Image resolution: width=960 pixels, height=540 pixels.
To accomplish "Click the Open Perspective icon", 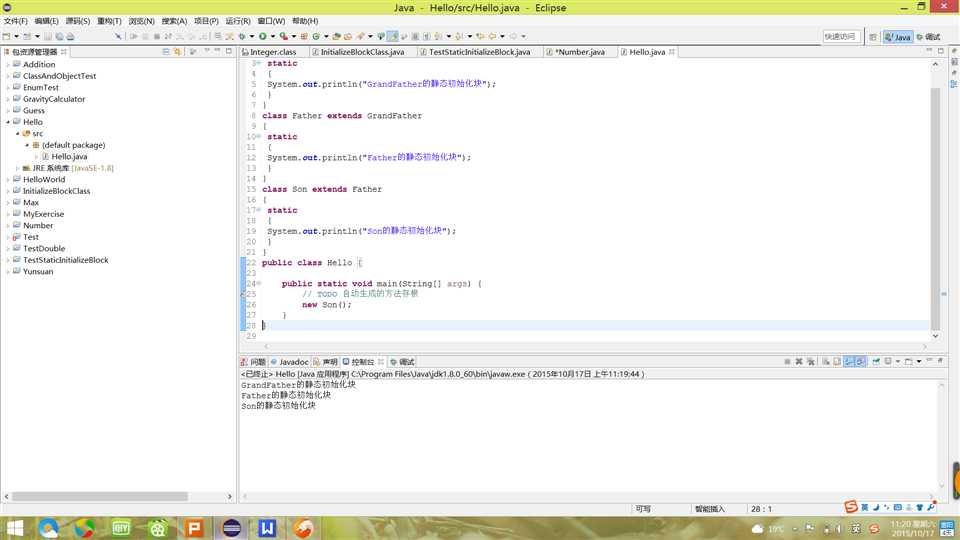I will 872,37.
